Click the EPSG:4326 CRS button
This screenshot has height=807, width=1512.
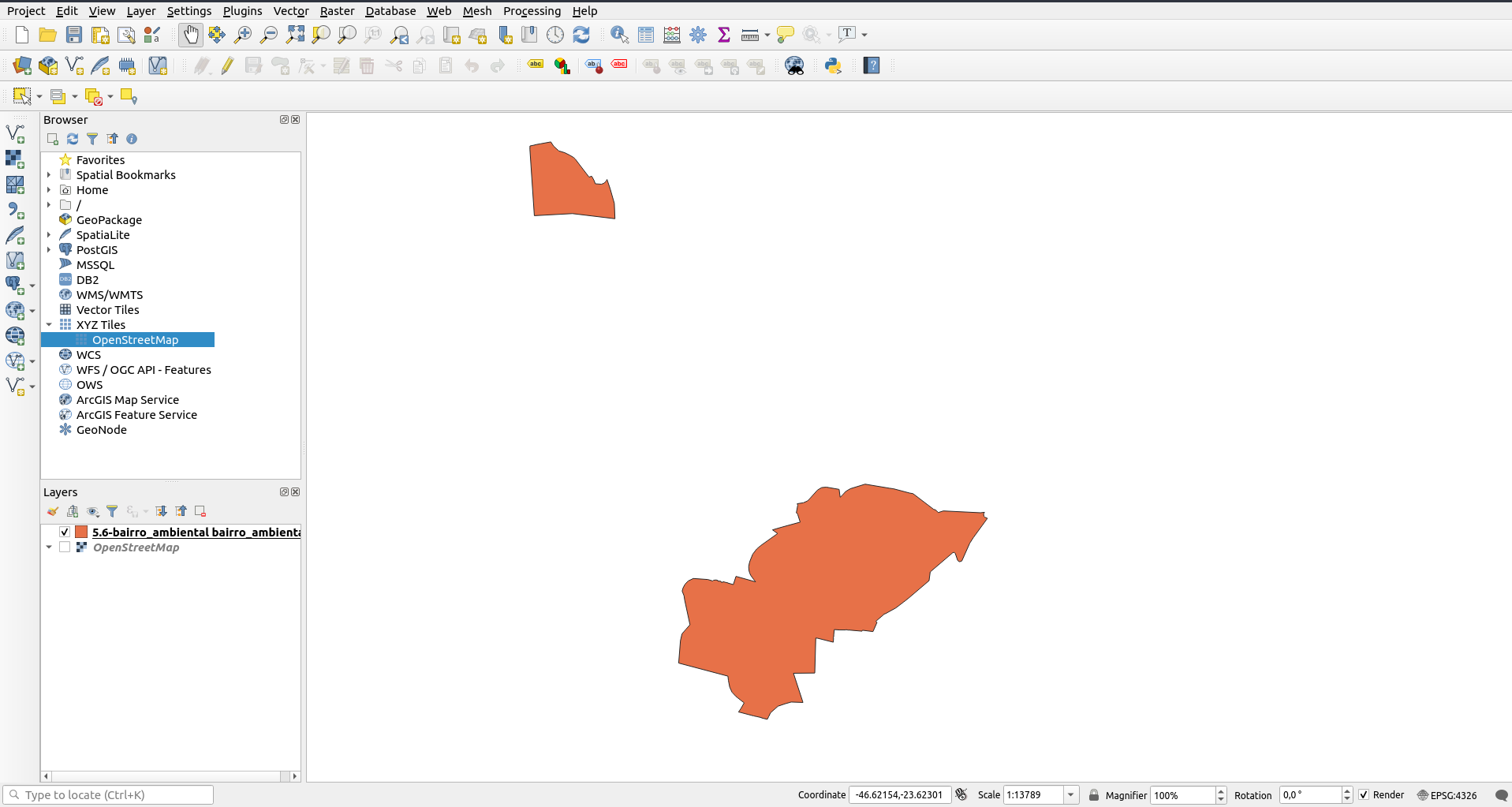pos(1447,795)
